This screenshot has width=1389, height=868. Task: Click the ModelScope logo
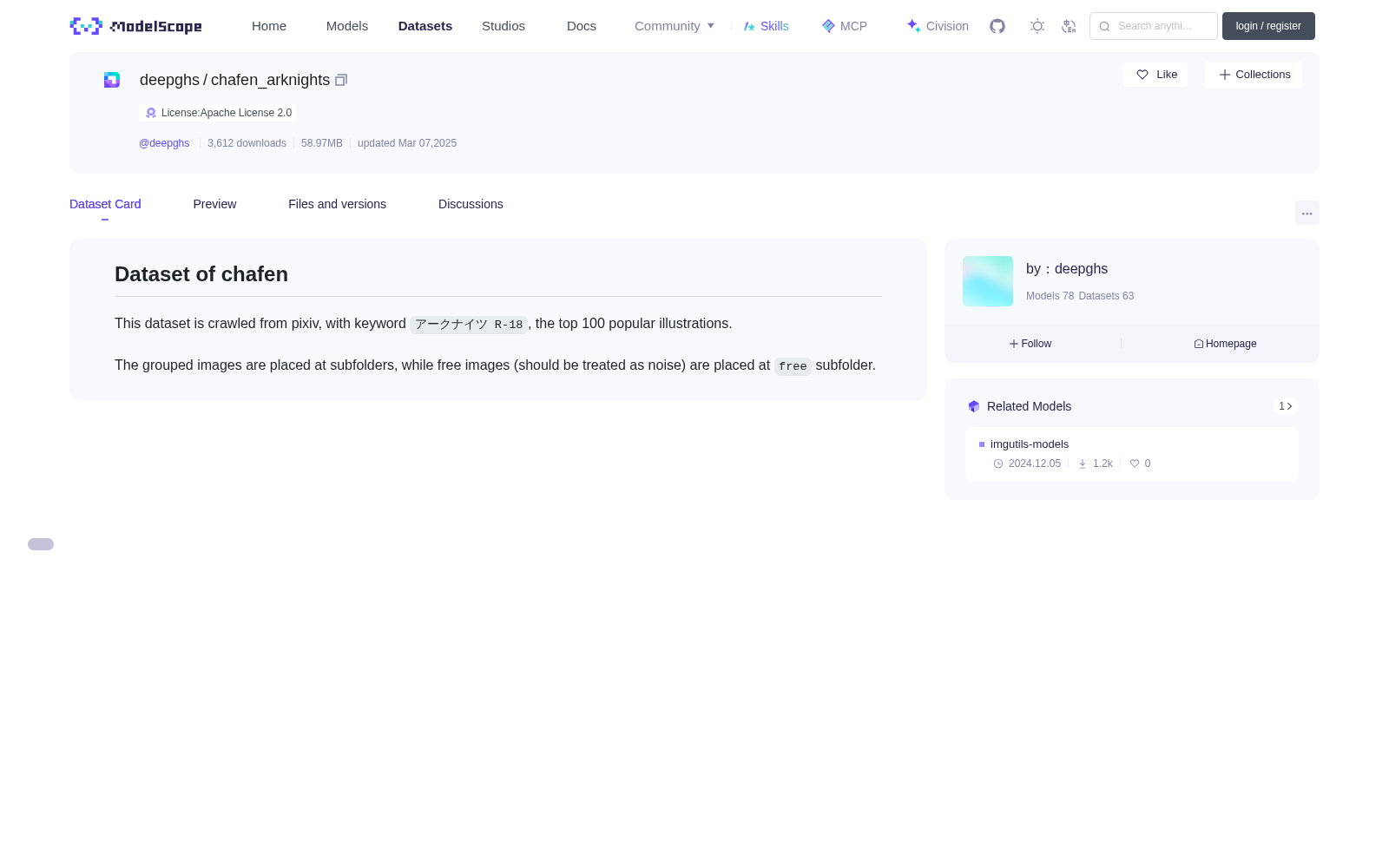coord(135,26)
